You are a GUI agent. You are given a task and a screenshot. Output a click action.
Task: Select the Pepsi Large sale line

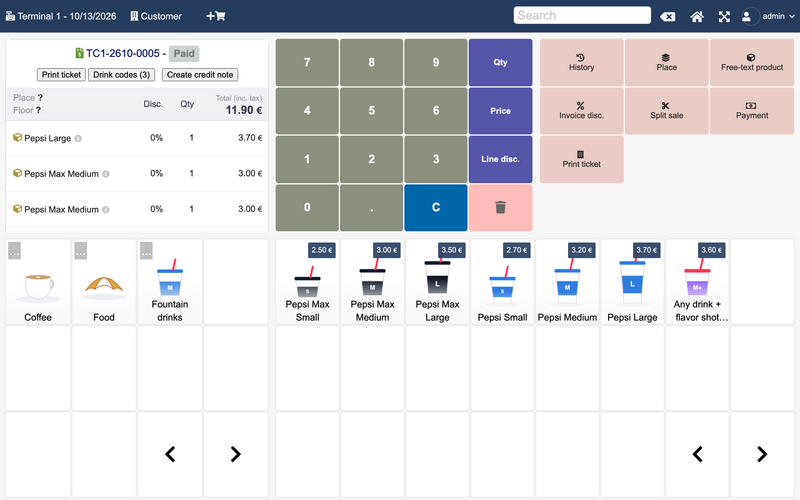point(137,138)
